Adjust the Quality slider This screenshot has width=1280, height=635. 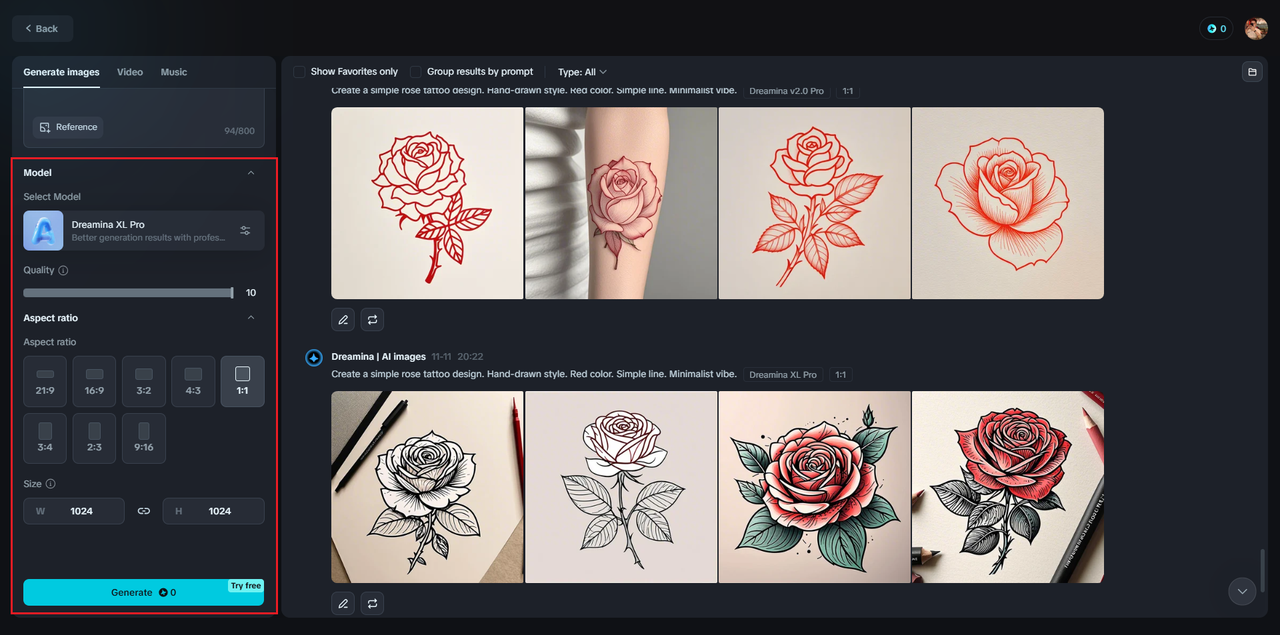pyautogui.click(x=129, y=293)
